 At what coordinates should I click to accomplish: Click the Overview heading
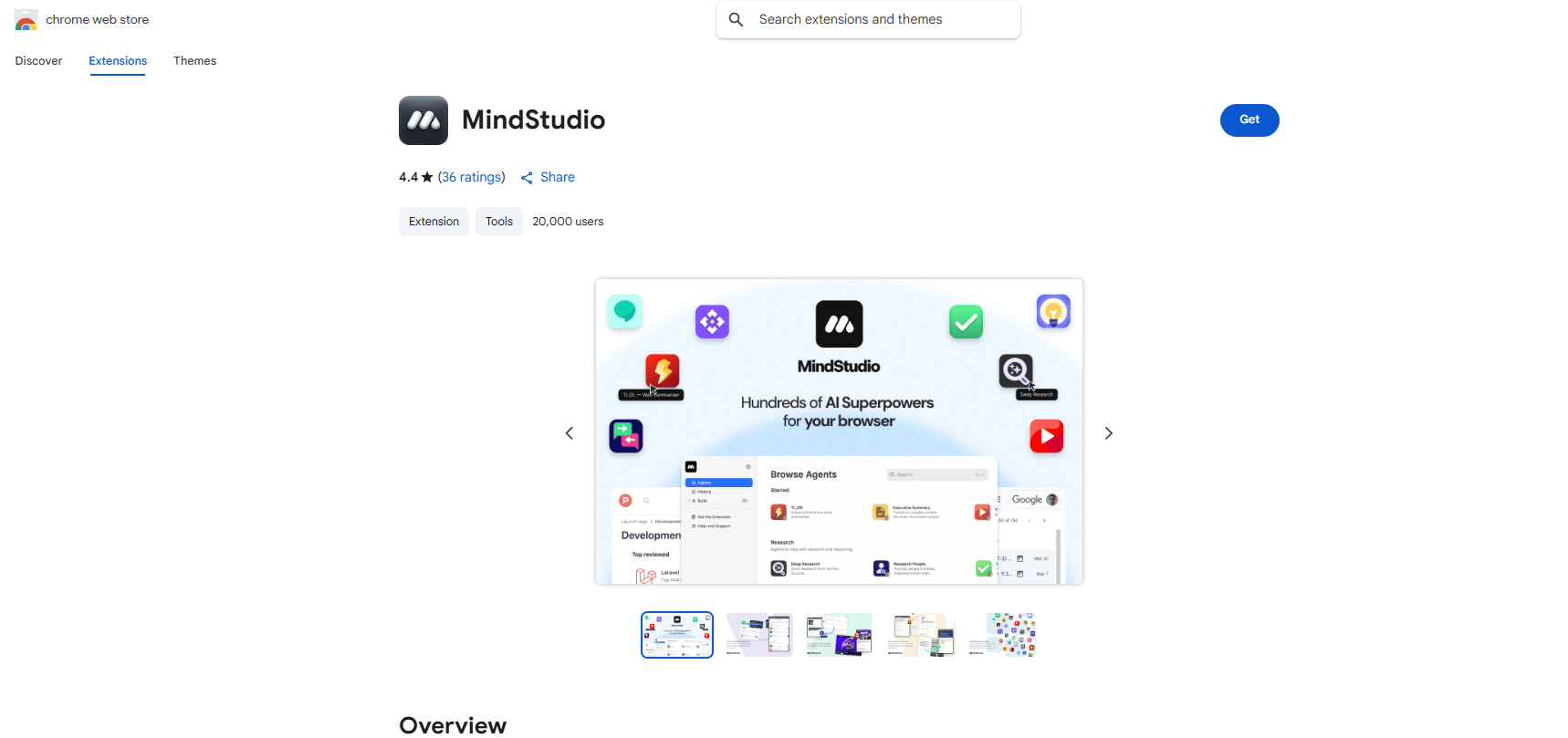click(x=453, y=725)
